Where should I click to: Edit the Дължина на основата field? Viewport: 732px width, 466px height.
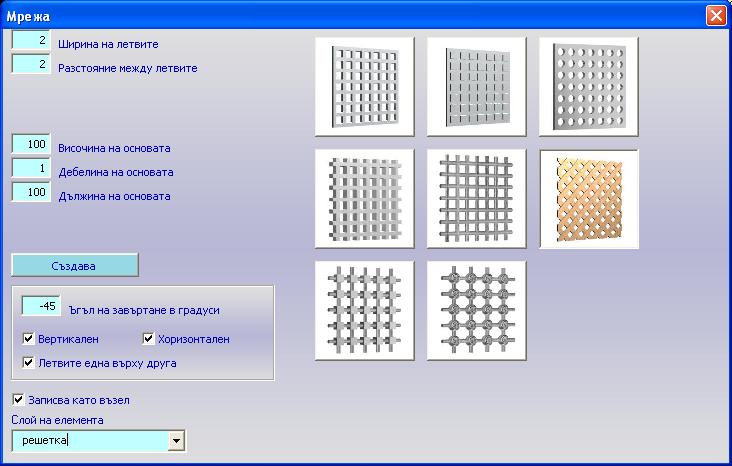[x=31, y=192]
